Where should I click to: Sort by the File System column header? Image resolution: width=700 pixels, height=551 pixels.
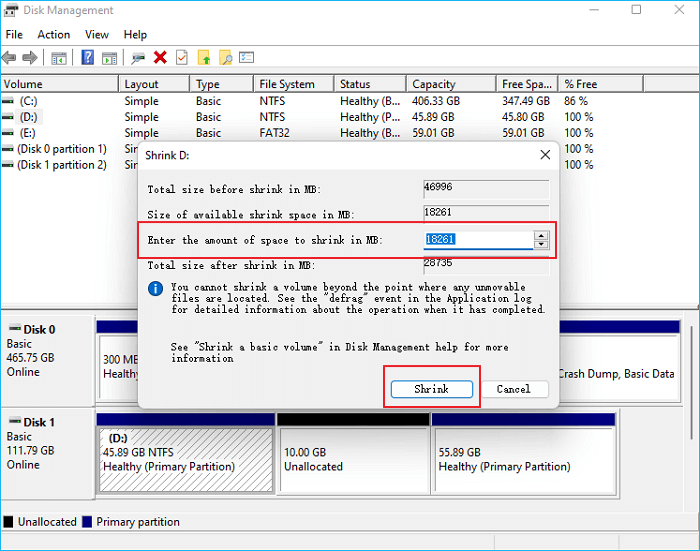294,84
